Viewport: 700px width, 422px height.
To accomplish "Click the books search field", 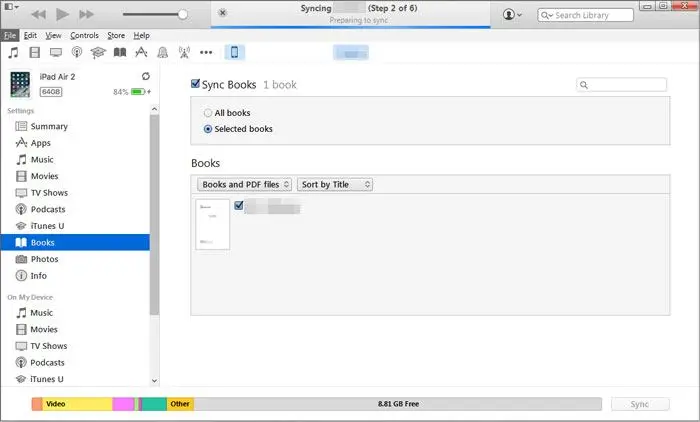I will point(621,84).
